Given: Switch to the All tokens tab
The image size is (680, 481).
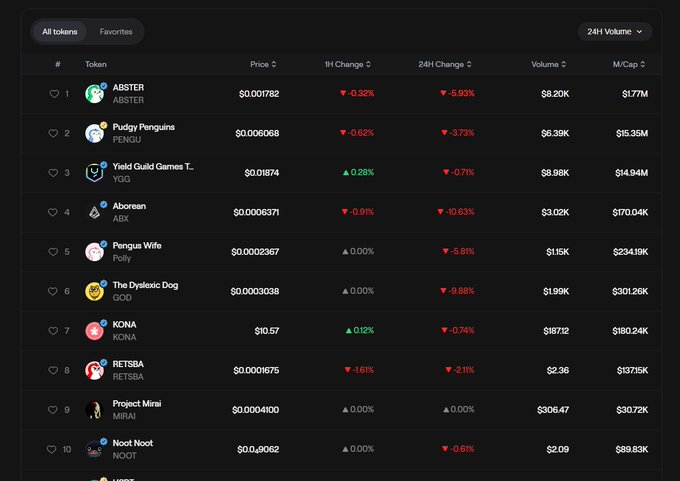Looking at the screenshot, I should click(60, 32).
